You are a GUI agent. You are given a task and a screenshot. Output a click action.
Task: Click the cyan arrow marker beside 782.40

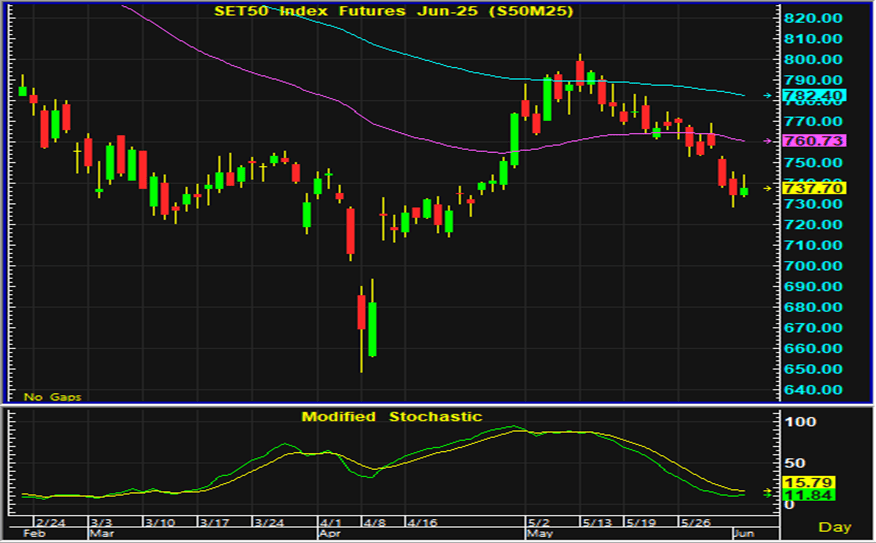point(768,96)
